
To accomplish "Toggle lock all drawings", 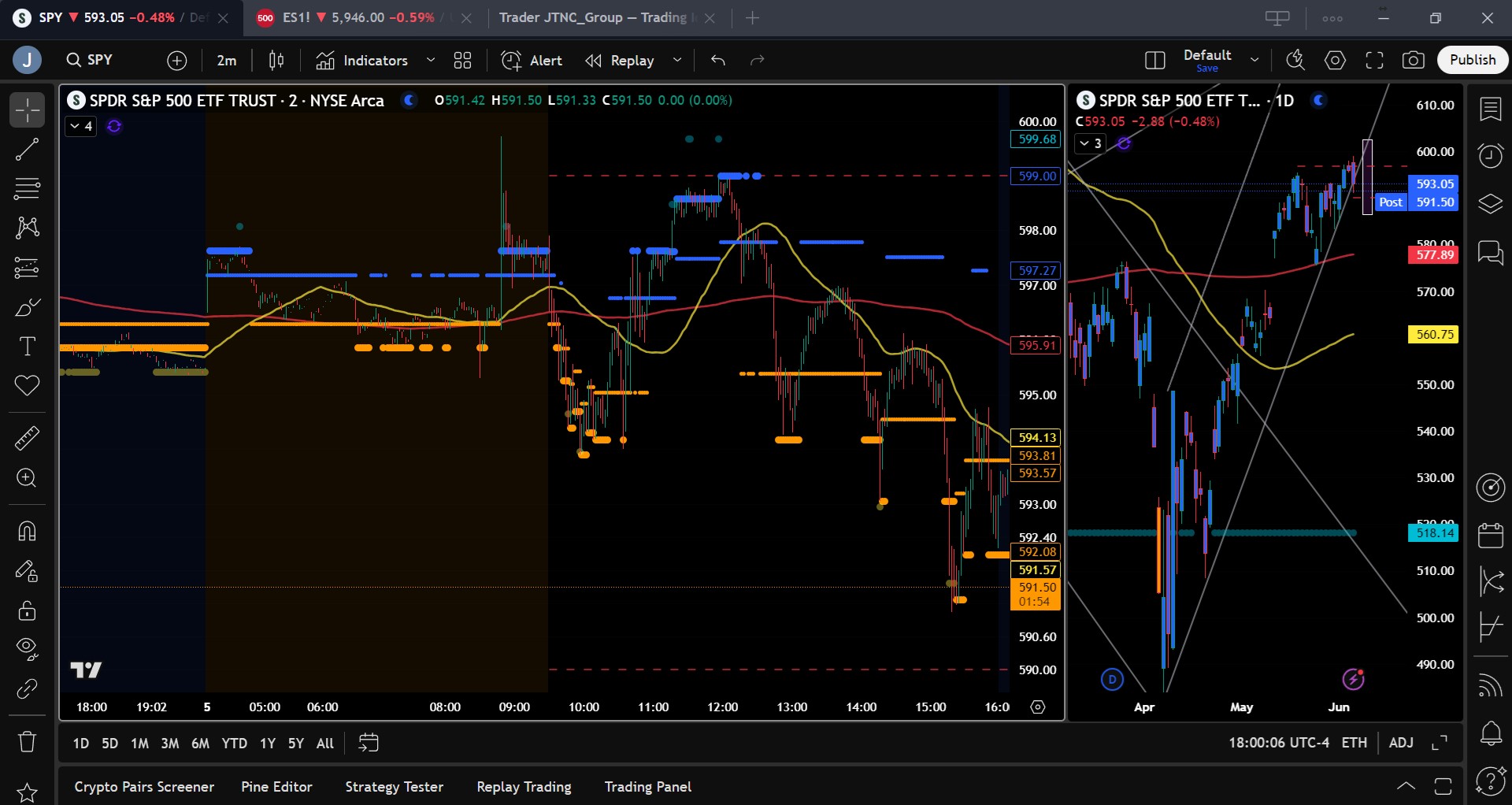I will [27, 610].
